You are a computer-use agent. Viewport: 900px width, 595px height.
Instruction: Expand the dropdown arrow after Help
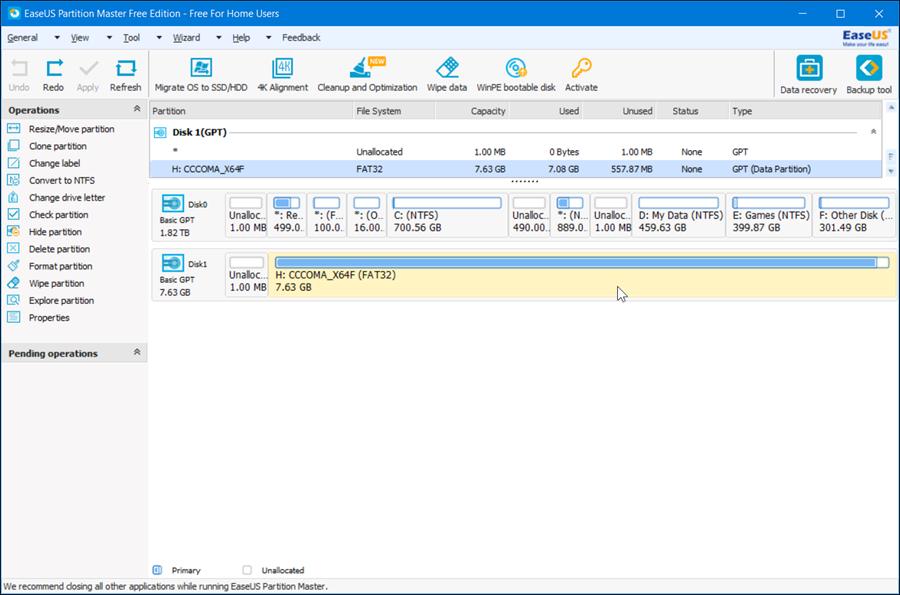pyautogui.click(x=268, y=38)
